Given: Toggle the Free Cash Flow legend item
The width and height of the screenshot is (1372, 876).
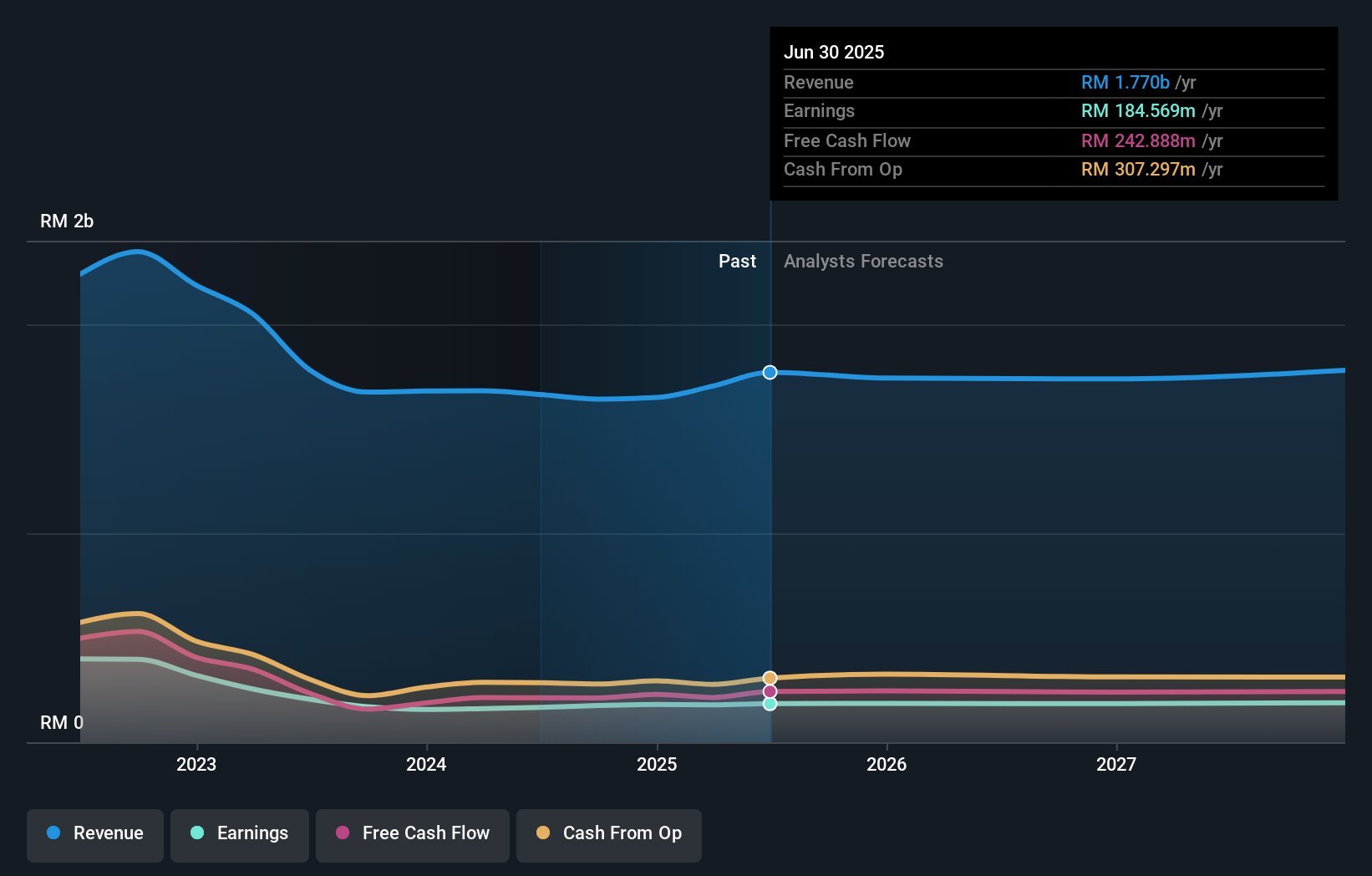Looking at the screenshot, I should (412, 833).
